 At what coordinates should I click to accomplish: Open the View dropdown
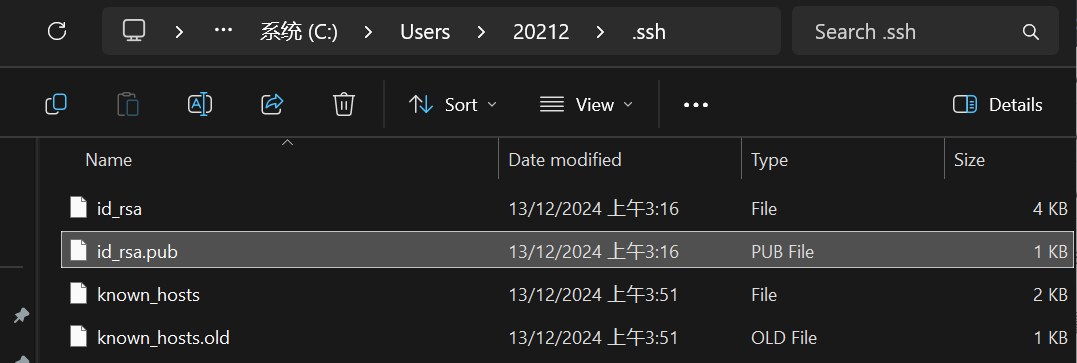point(586,104)
